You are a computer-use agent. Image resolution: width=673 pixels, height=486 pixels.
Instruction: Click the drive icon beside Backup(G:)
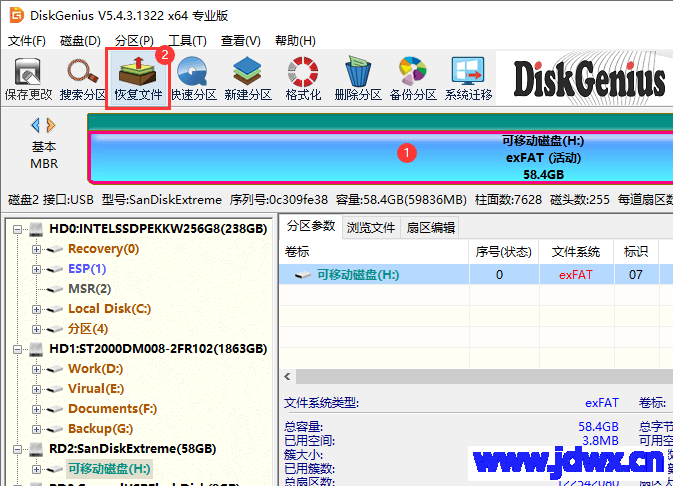pos(55,429)
